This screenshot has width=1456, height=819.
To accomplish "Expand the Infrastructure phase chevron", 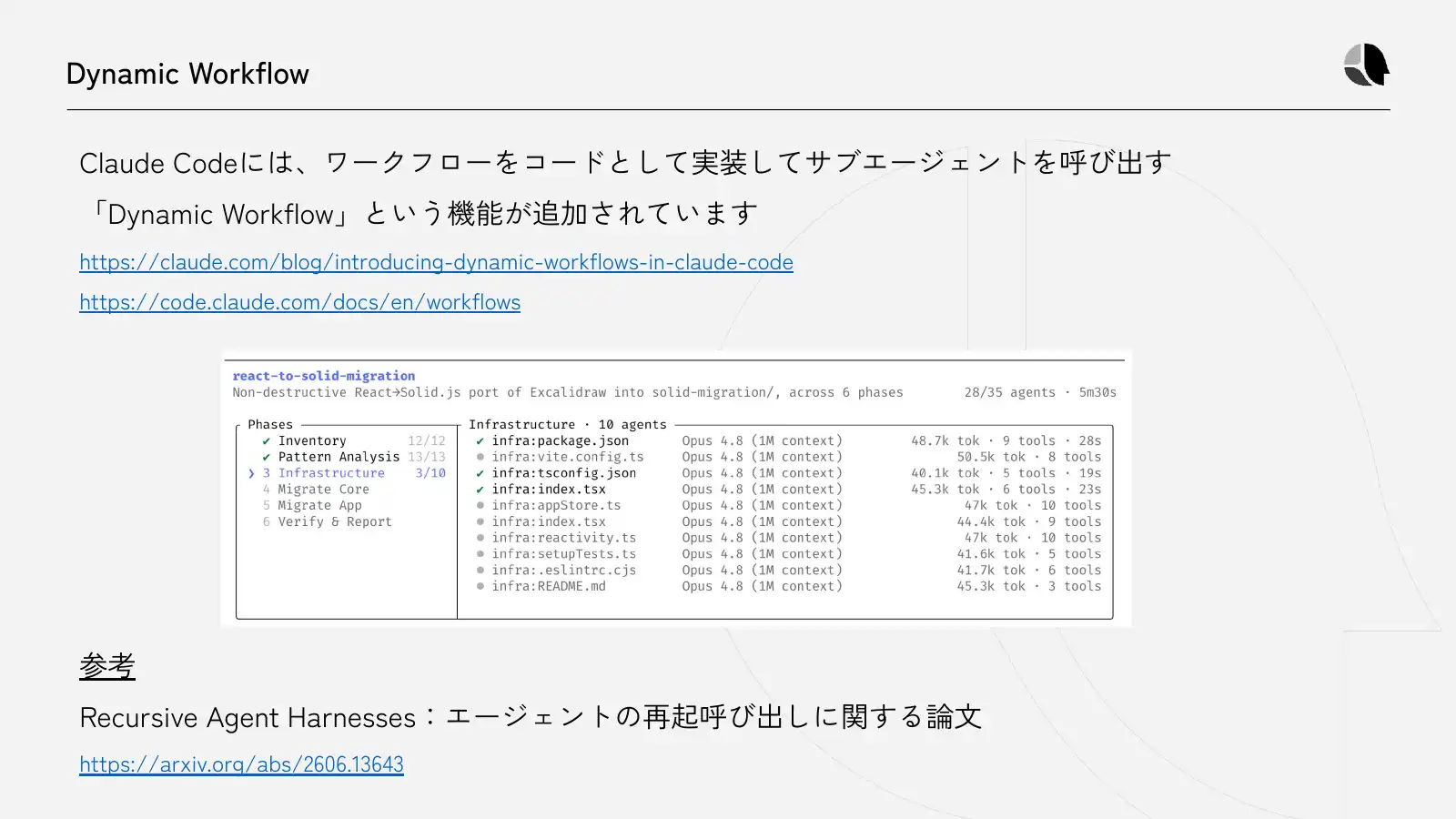I will coord(251,473).
